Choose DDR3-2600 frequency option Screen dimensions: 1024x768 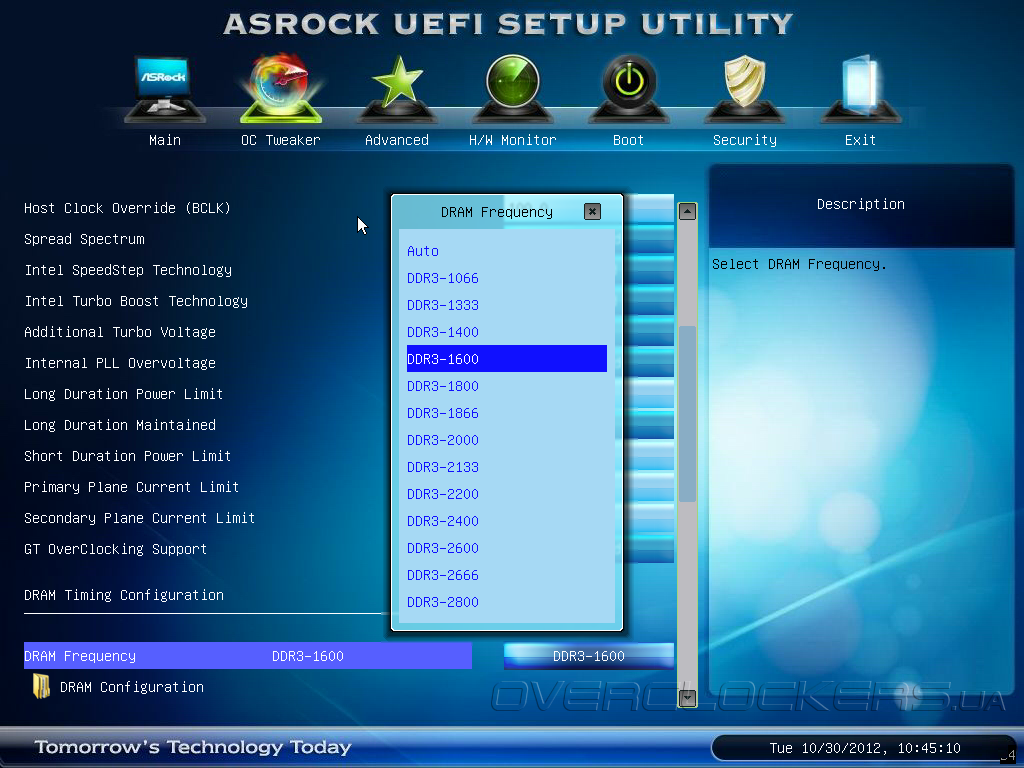tap(507, 548)
